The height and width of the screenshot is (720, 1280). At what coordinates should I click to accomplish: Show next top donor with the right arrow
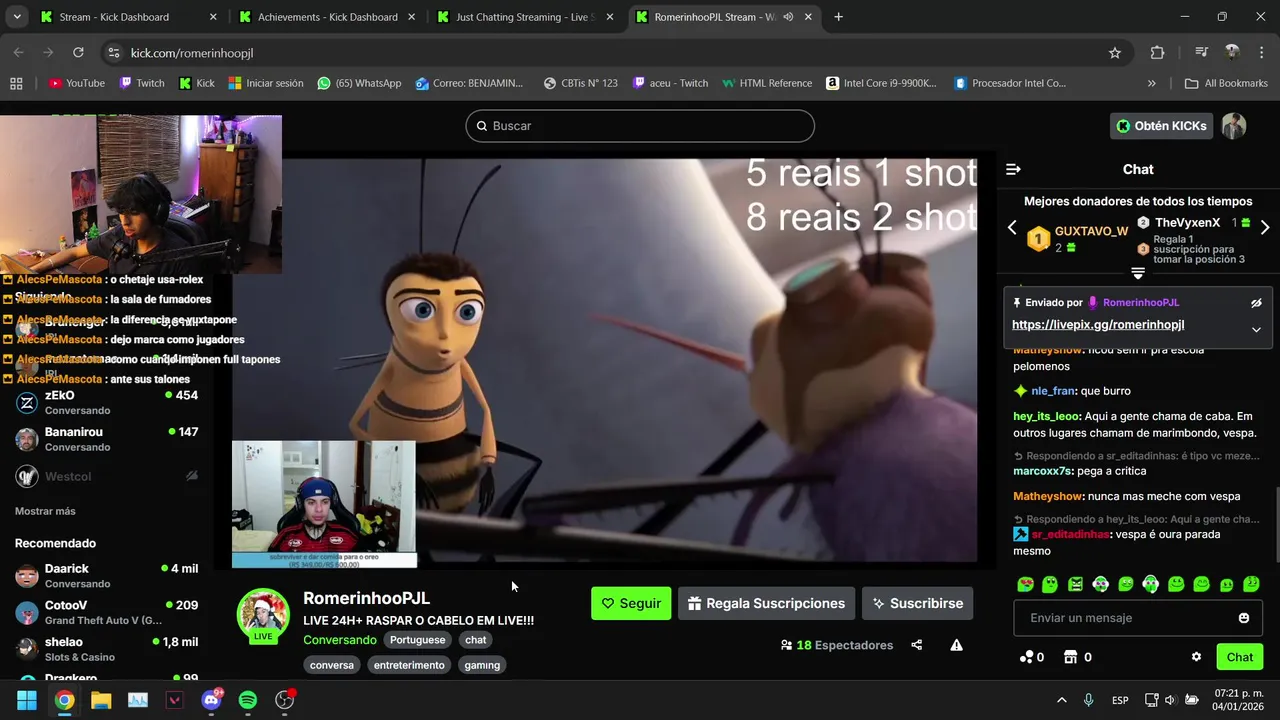(1265, 228)
